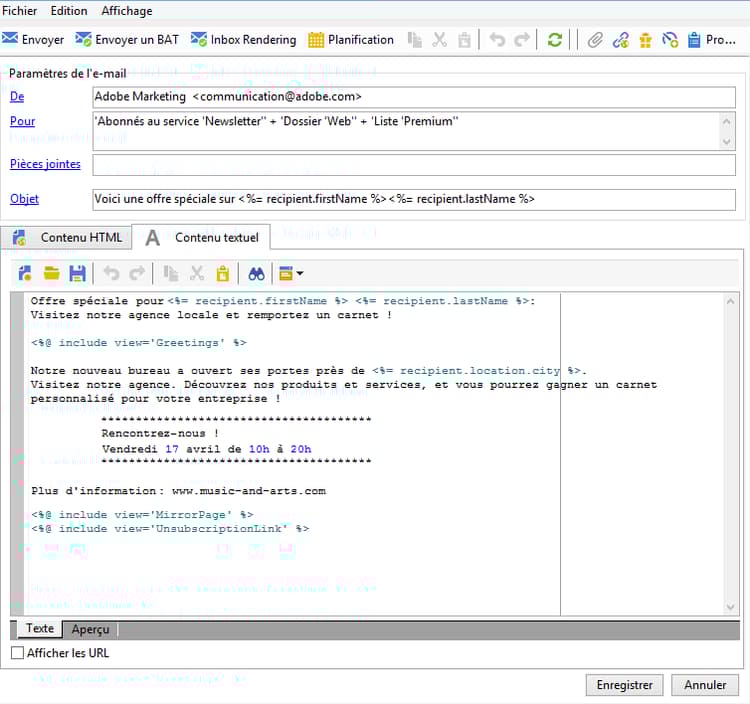Click the Planification calendar button
Screen dimensions: 750x704
click(350, 40)
